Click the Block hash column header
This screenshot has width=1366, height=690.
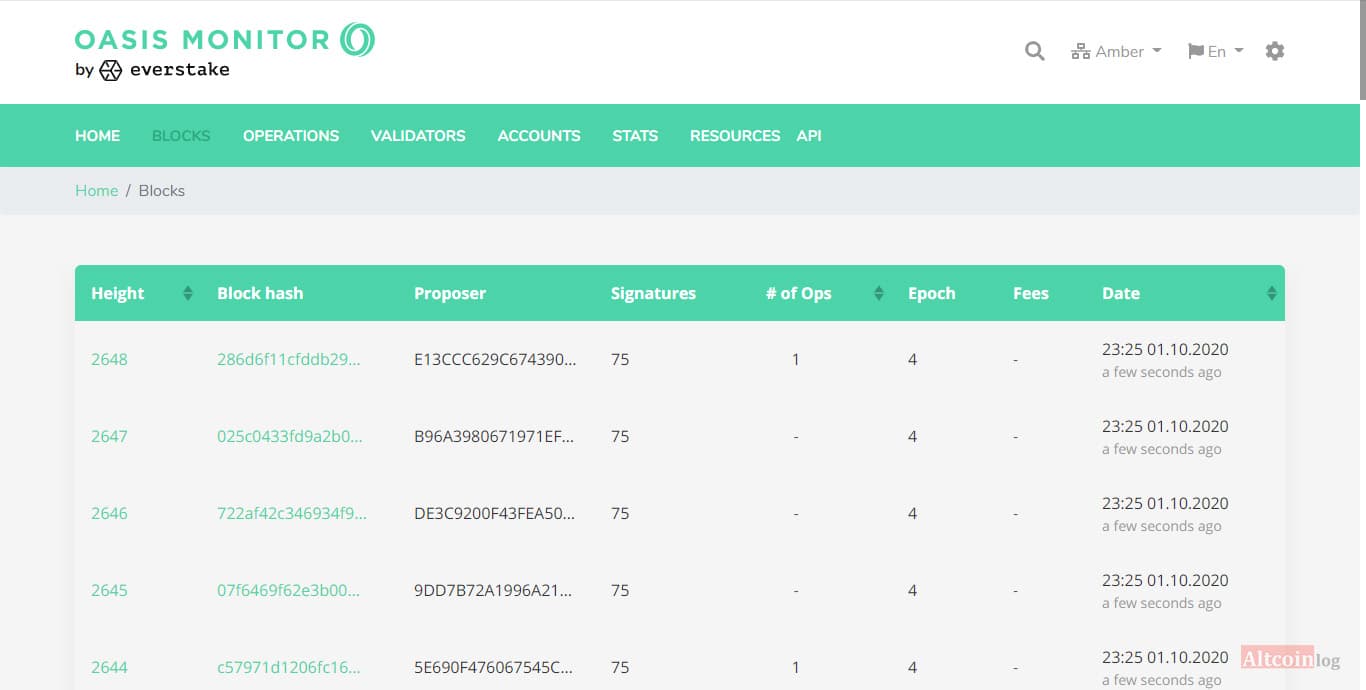pos(260,293)
